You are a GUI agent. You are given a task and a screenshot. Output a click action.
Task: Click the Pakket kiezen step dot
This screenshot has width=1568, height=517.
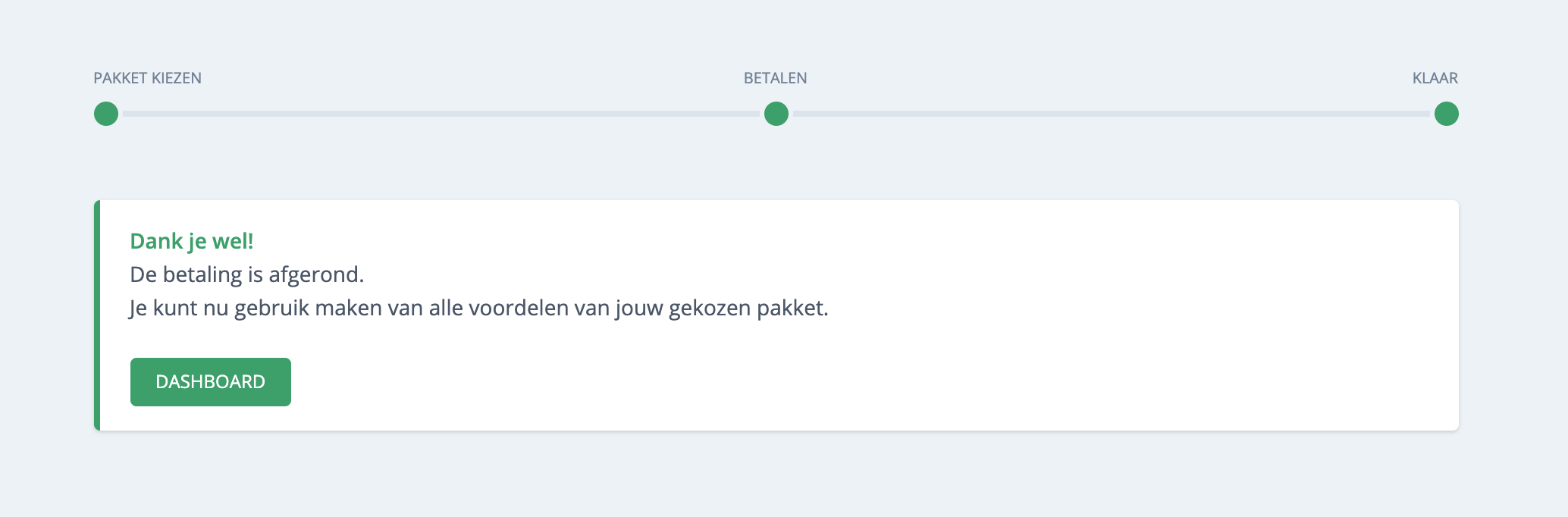(106, 114)
